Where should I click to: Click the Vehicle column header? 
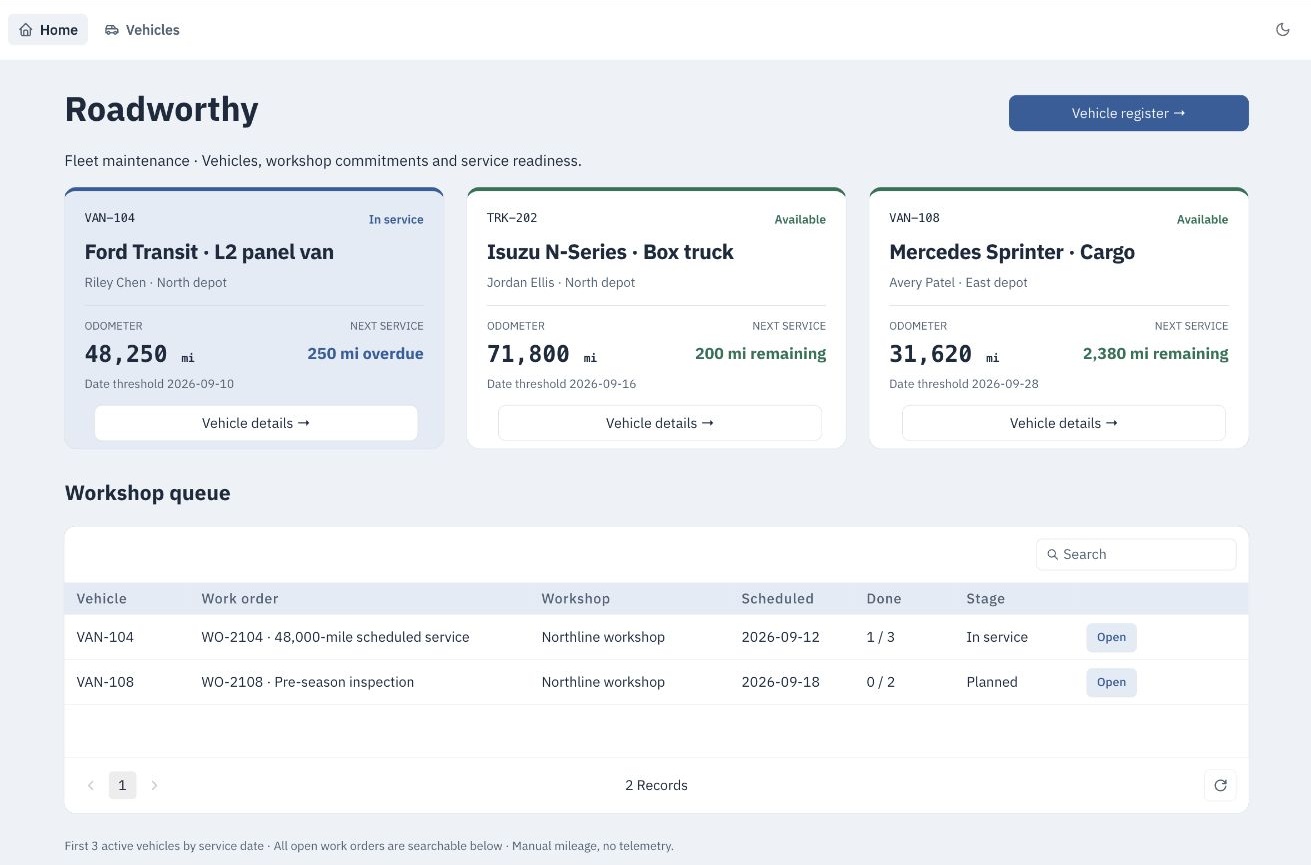click(102, 598)
